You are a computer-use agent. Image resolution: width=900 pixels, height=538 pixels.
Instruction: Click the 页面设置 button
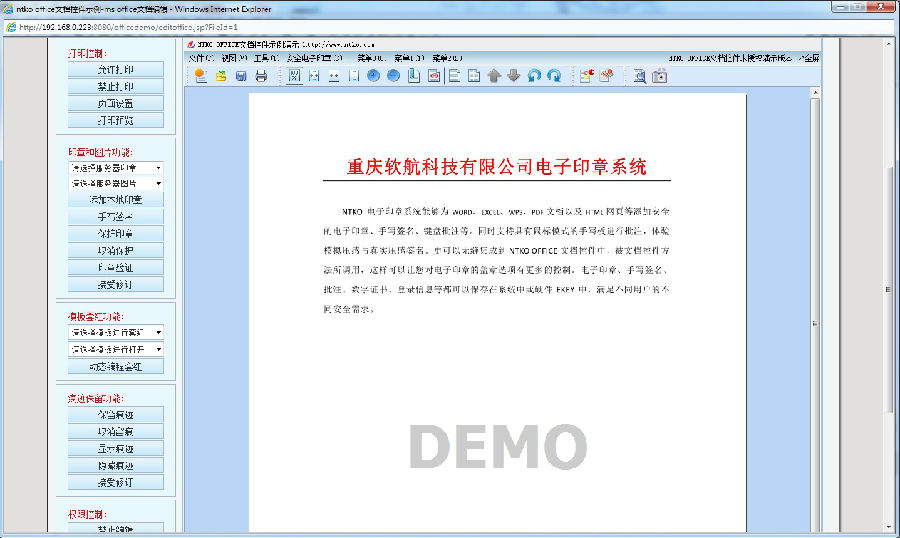click(x=115, y=103)
